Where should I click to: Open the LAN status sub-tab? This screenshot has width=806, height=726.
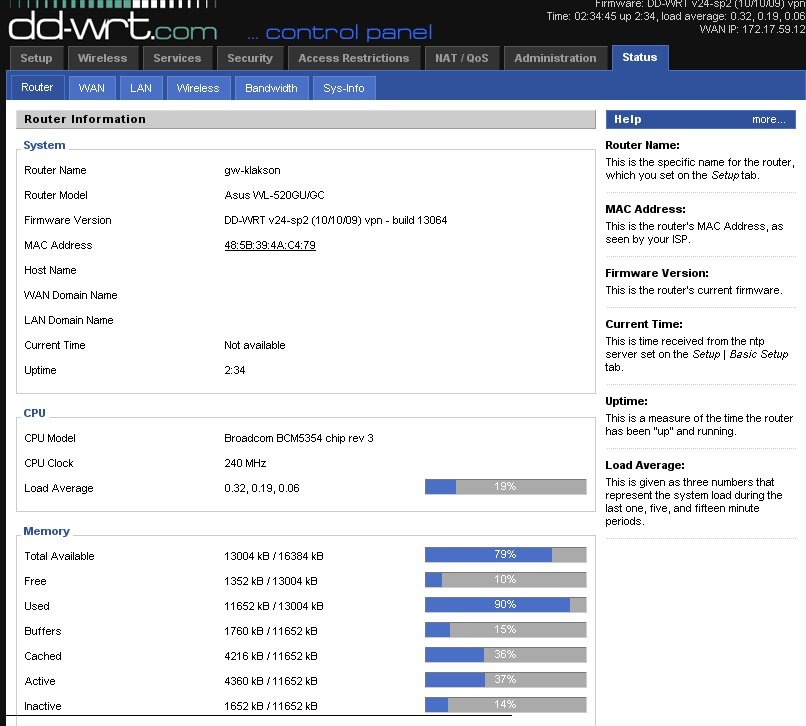(141, 88)
